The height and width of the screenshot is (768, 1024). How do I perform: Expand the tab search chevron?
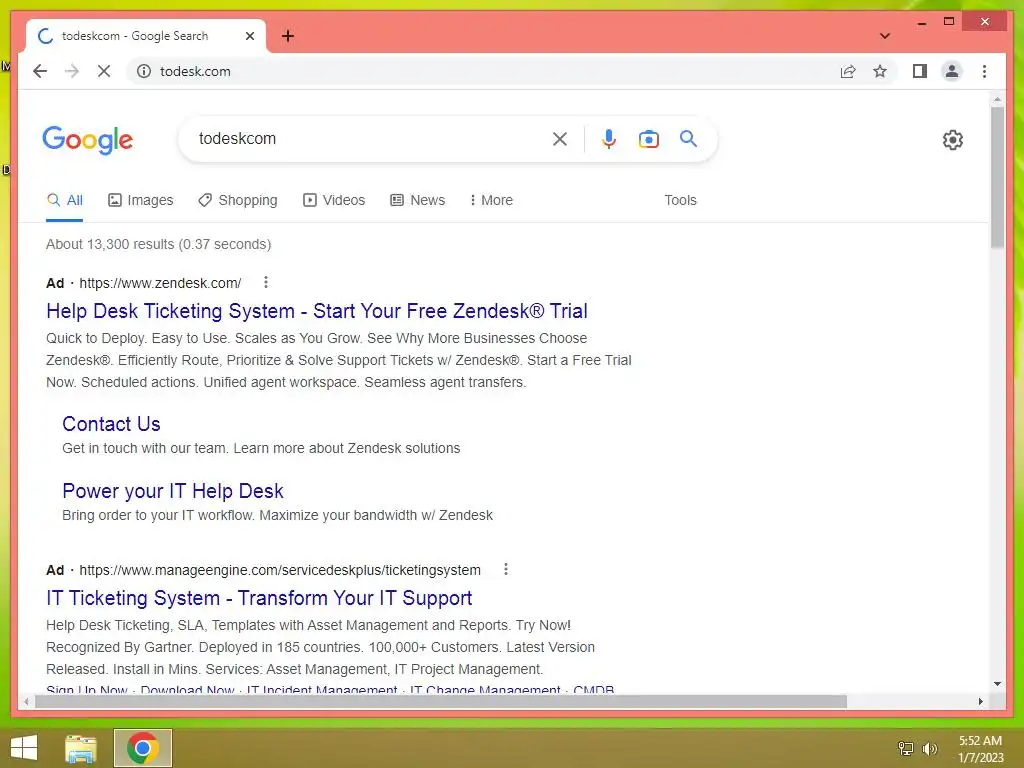[885, 36]
